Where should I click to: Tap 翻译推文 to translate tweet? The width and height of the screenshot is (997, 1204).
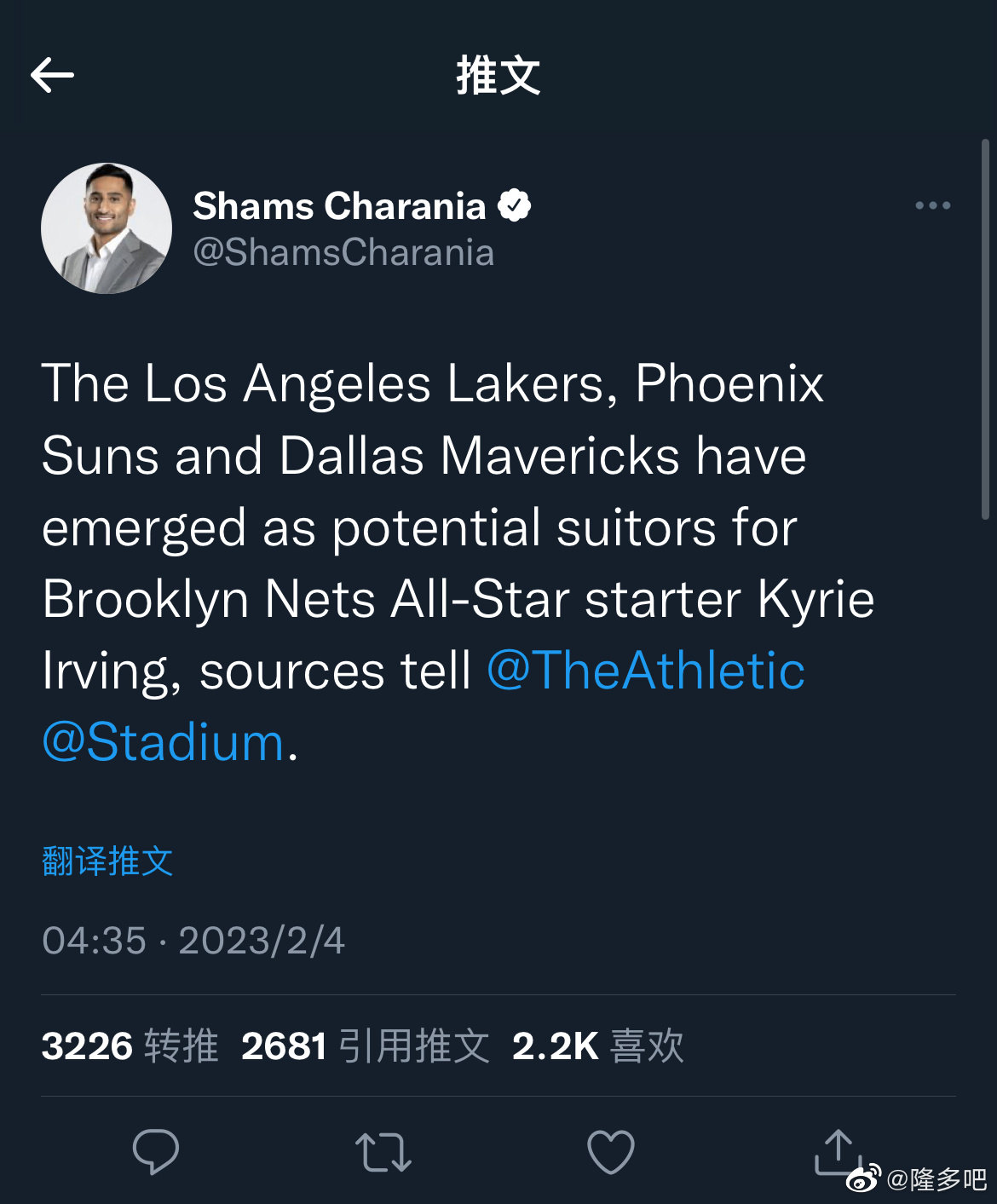click(x=107, y=861)
